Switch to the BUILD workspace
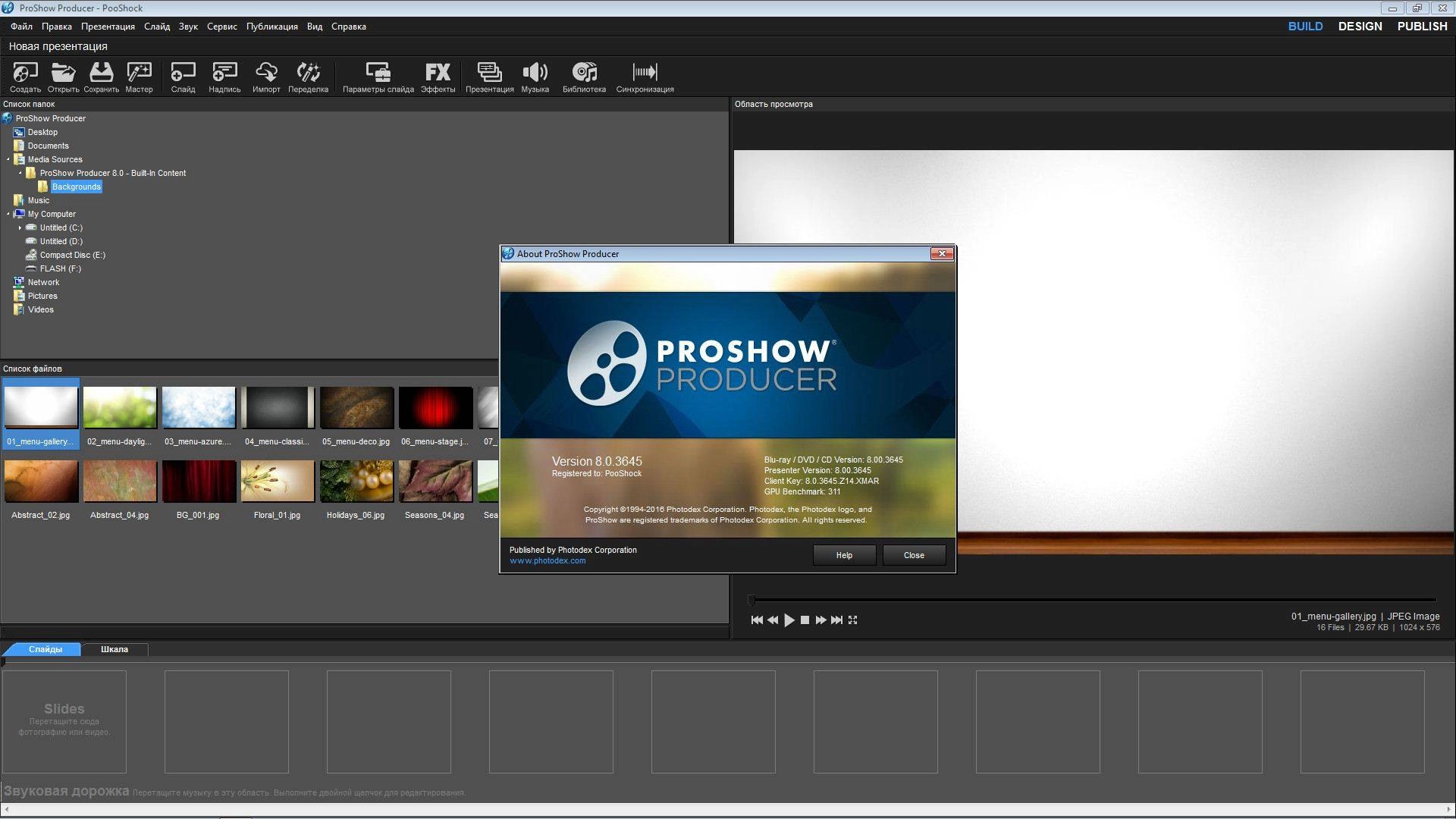This screenshot has height=819, width=1456. click(1305, 27)
